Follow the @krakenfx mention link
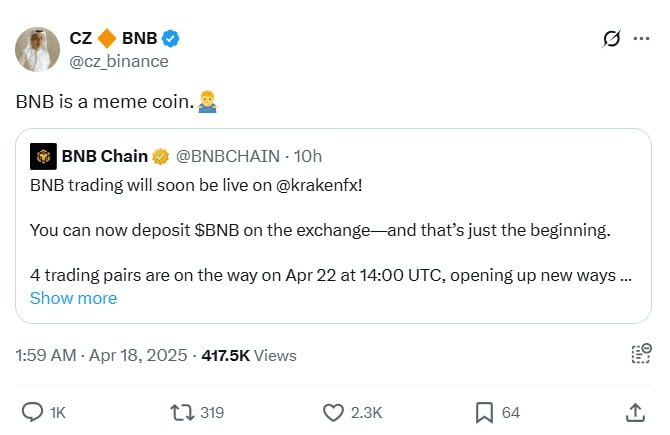Screen dimensions: 670x435 click(x=319, y=185)
